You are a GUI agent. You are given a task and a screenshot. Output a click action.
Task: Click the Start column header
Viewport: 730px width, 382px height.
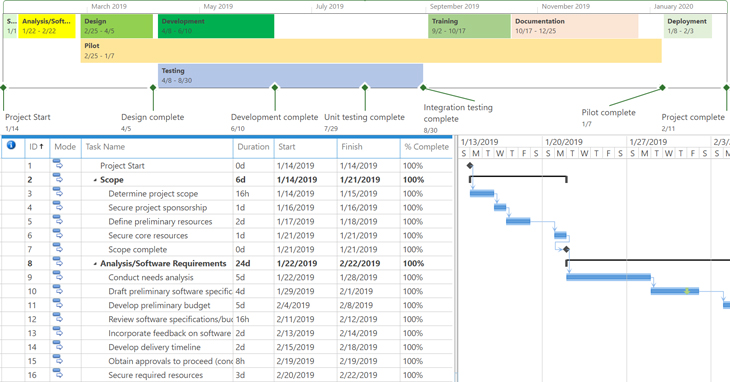[305, 147]
